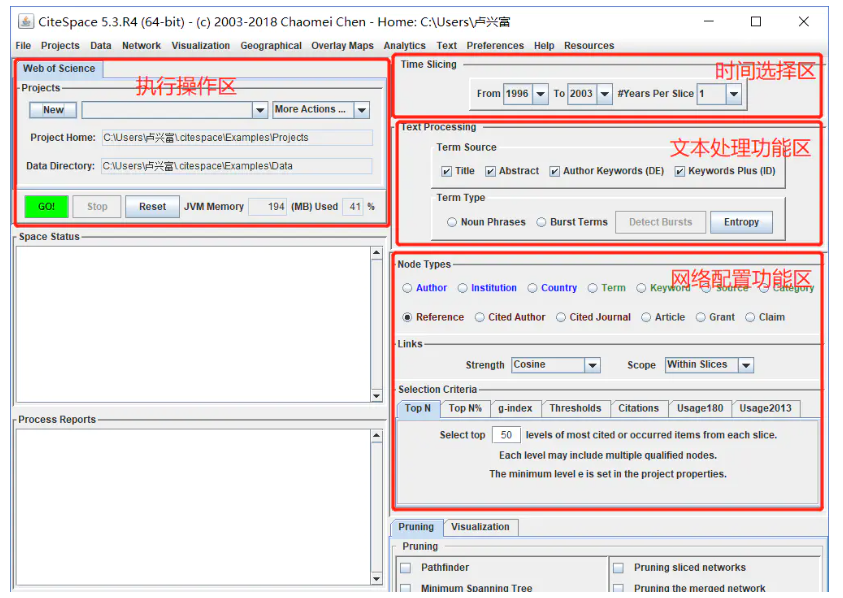Expand the project selection dropdown
The image size is (843, 598).
pos(260,110)
